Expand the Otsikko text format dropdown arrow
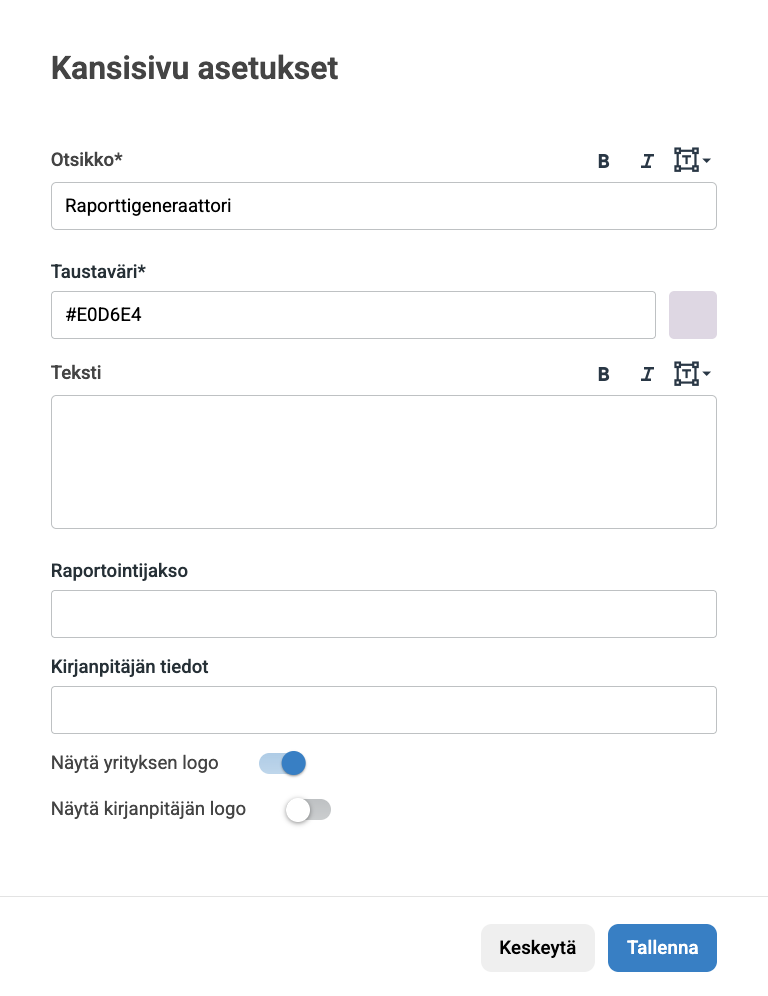The image size is (768, 996). click(x=707, y=161)
